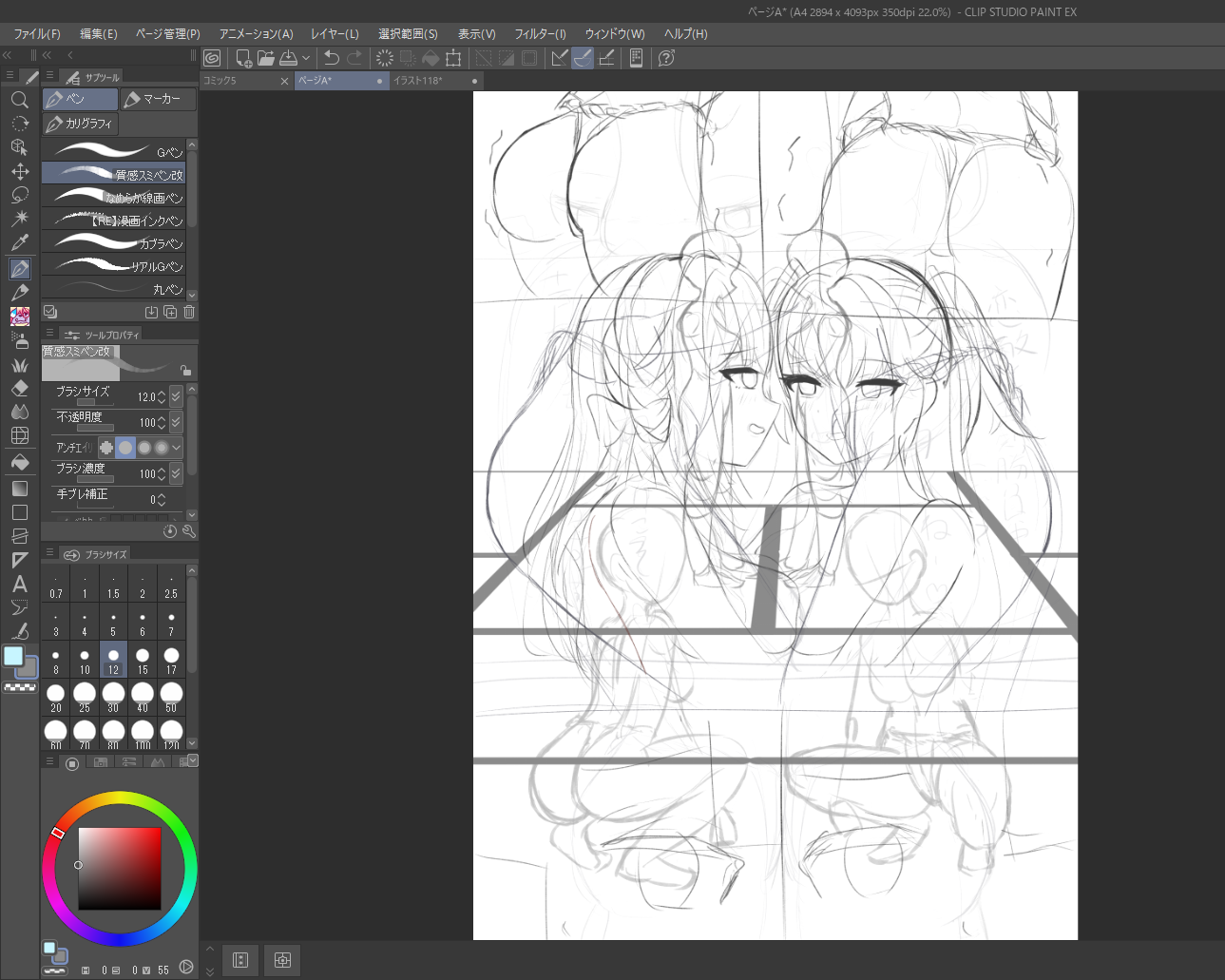Select the Gradient tool

point(19,489)
